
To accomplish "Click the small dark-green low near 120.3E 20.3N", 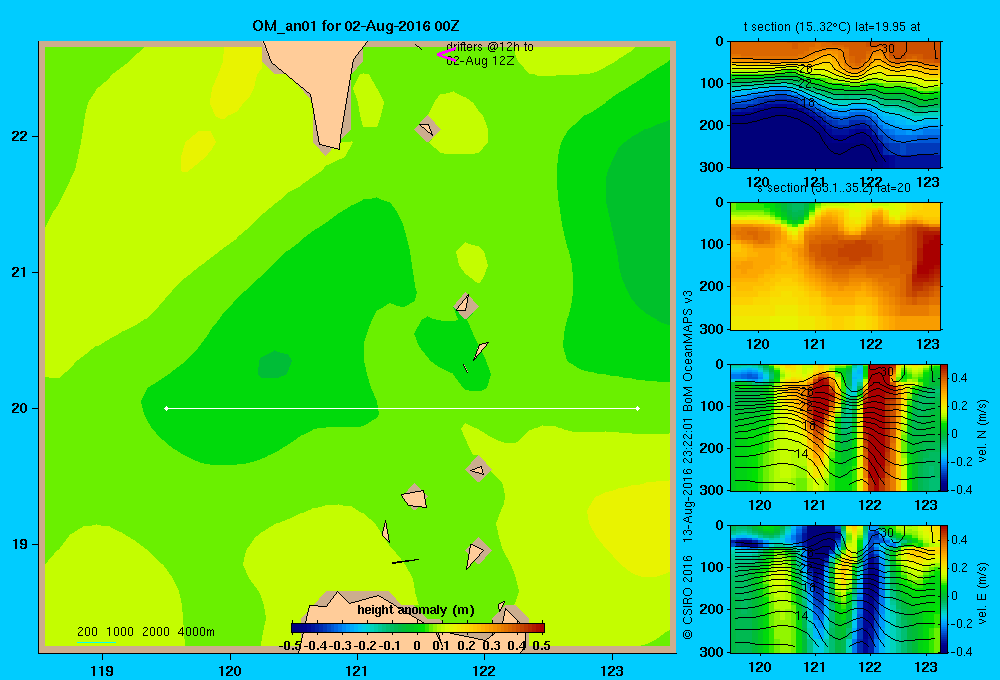I will 274,365.
